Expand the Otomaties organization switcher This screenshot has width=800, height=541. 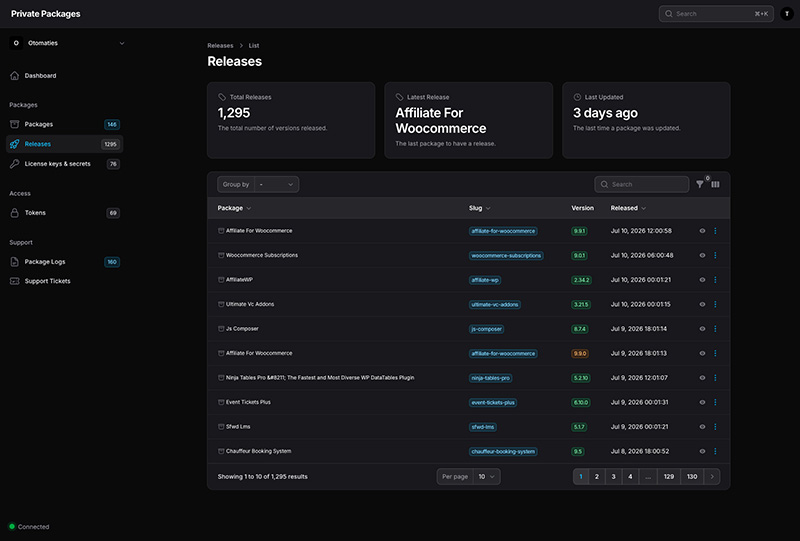[x=67, y=43]
